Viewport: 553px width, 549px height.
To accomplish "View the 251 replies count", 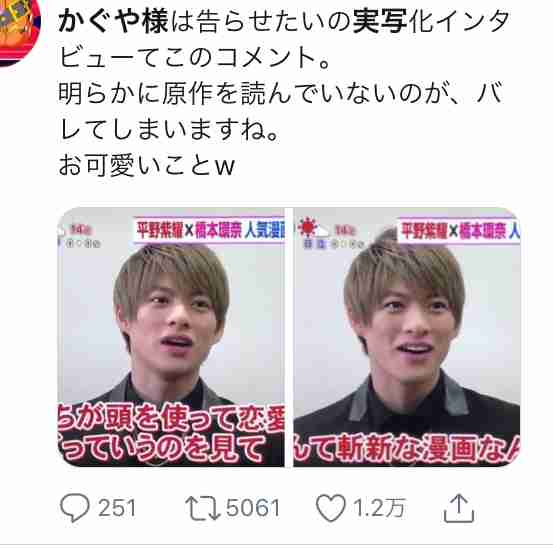I will pyautogui.click(x=117, y=508).
